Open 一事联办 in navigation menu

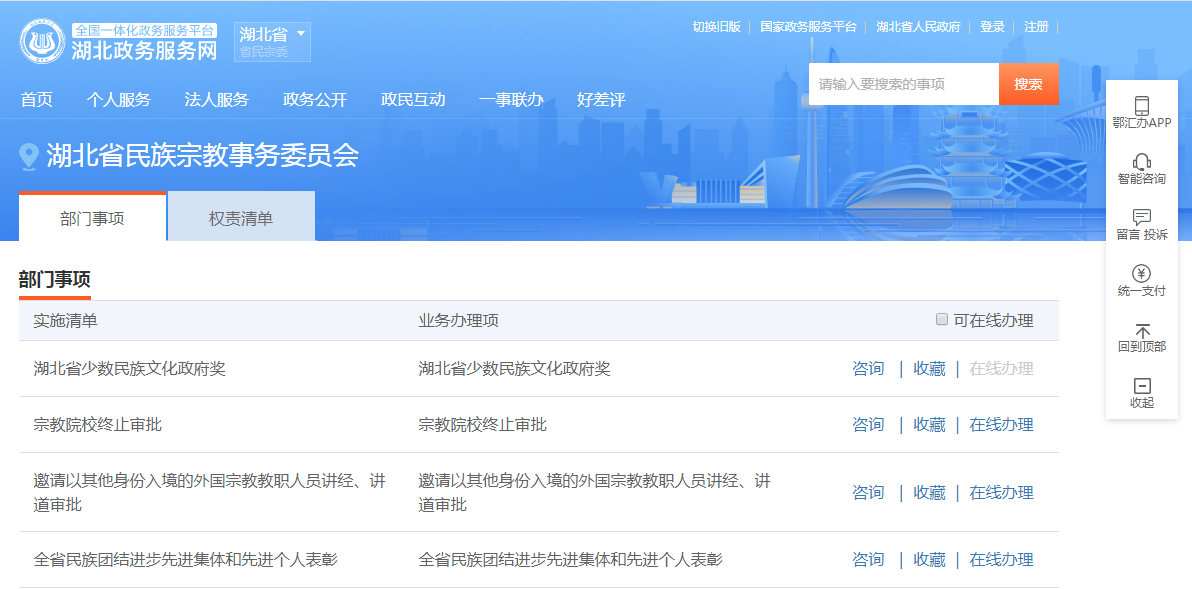[510, 100]
